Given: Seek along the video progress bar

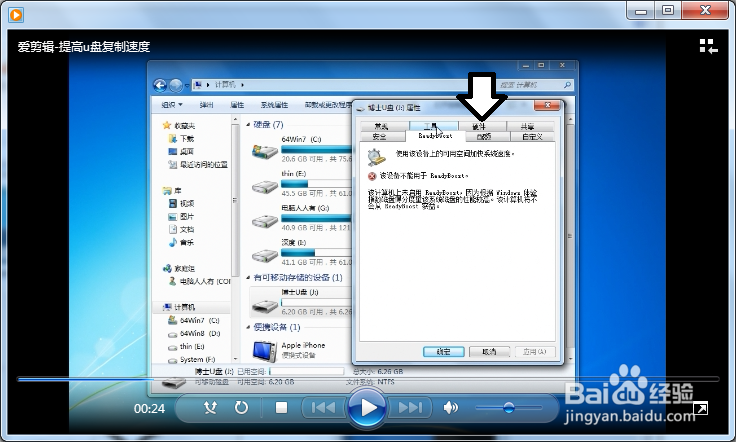Looking at the screenshot, I should pyautogui.click(x=368, y=379).
